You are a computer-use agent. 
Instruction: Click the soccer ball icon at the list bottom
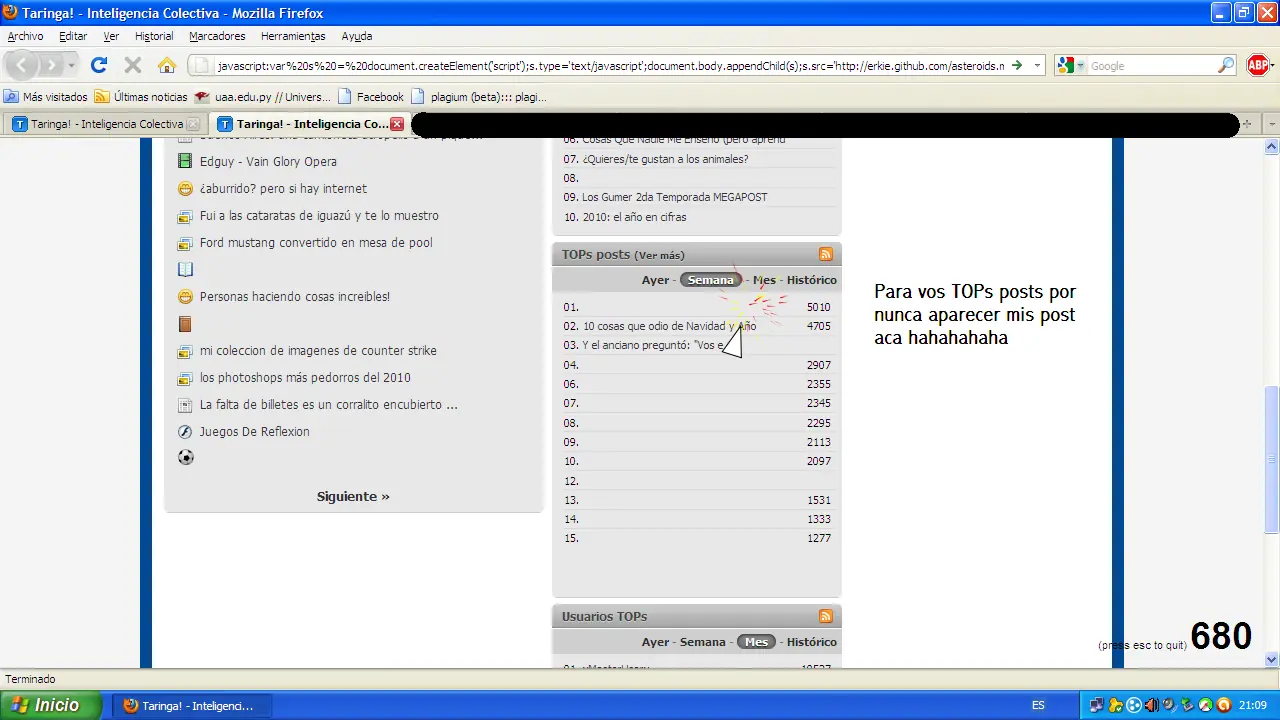pyautogui.click(x=185, y=457)
